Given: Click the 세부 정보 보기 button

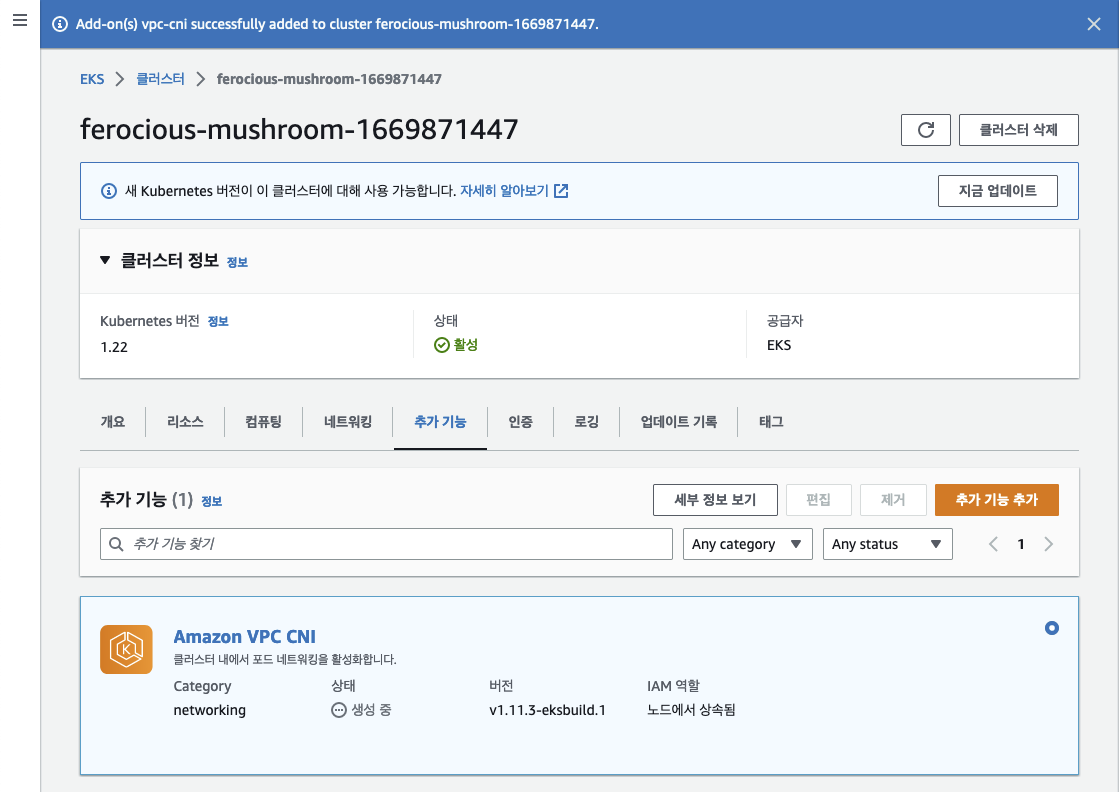Looking at the screenshot, I should pyautogui.click(x=715, y=500).
